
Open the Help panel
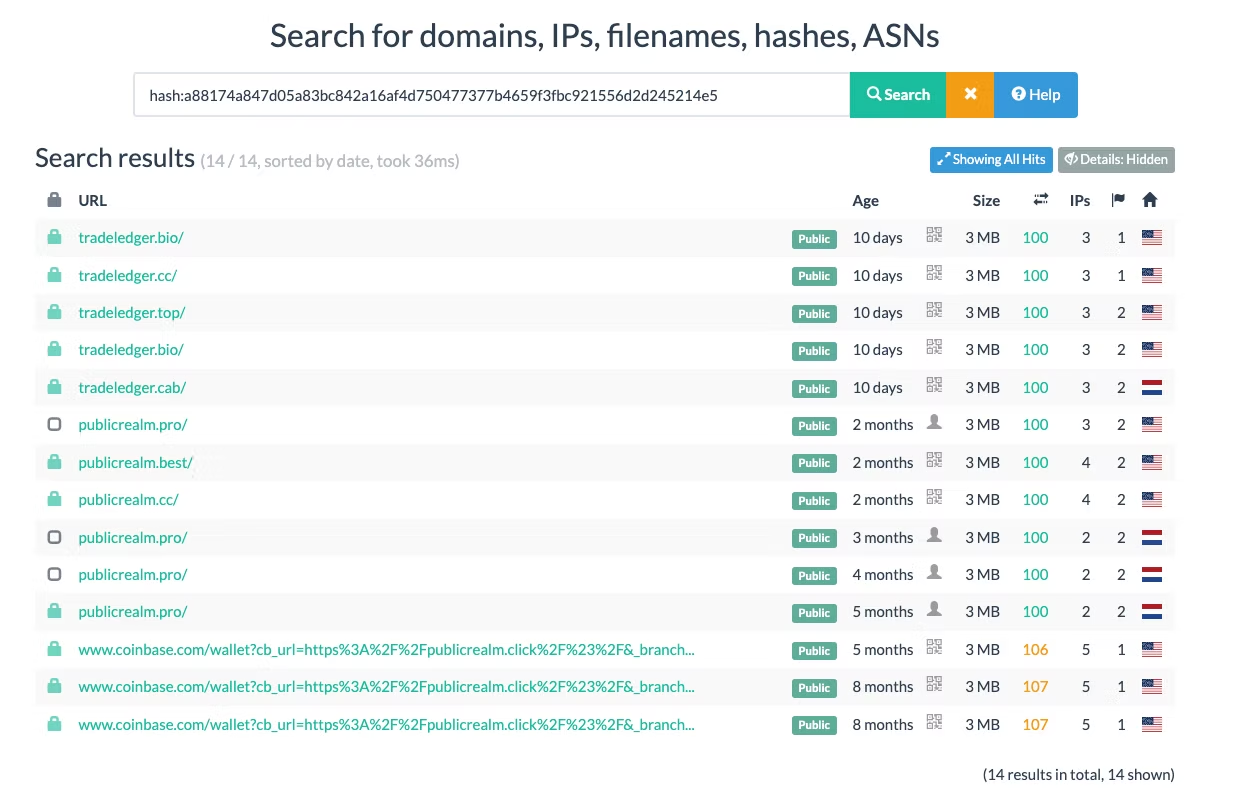1035,94
